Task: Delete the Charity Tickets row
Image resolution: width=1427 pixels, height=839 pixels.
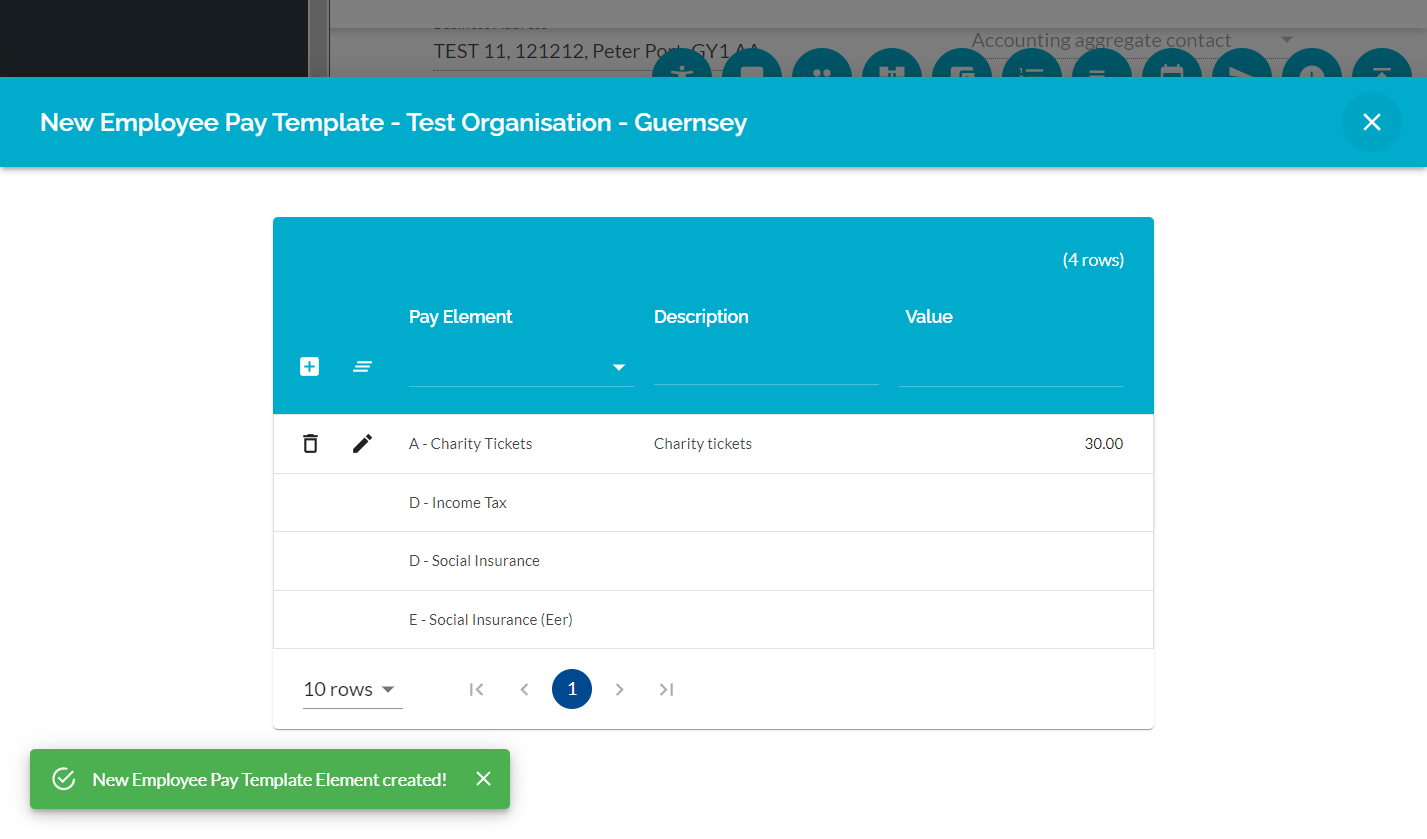Action: (310, 443)
